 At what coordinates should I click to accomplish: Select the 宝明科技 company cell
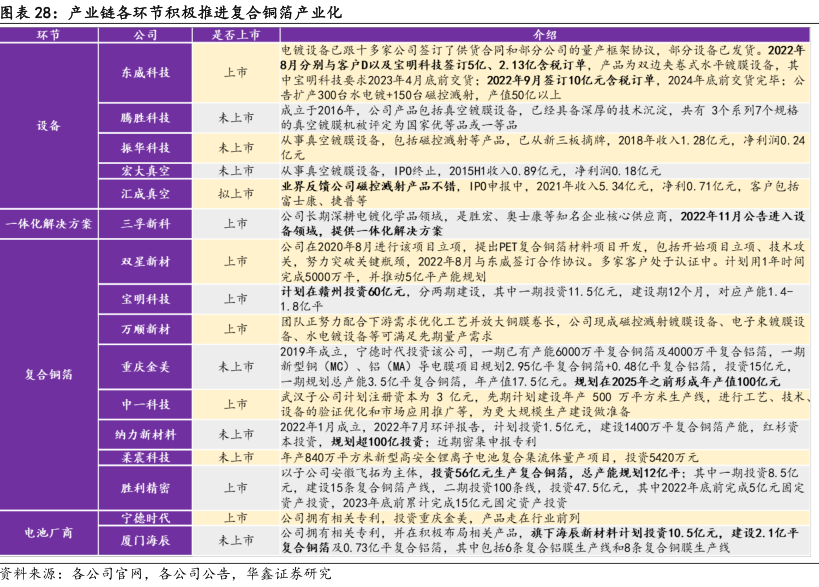click(x=145, y=298)
